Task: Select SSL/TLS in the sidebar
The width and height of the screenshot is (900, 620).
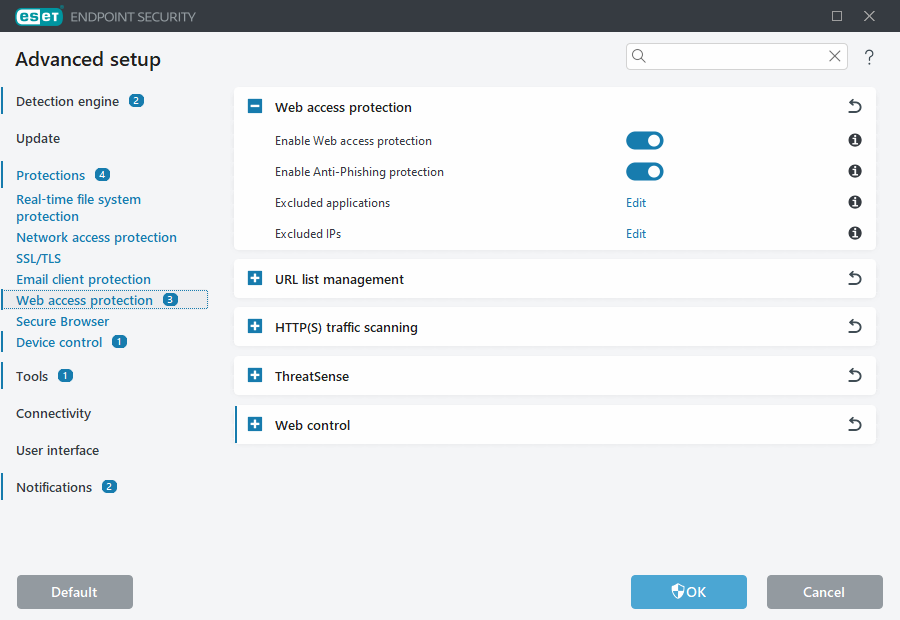Action: (x=36, y=258)
